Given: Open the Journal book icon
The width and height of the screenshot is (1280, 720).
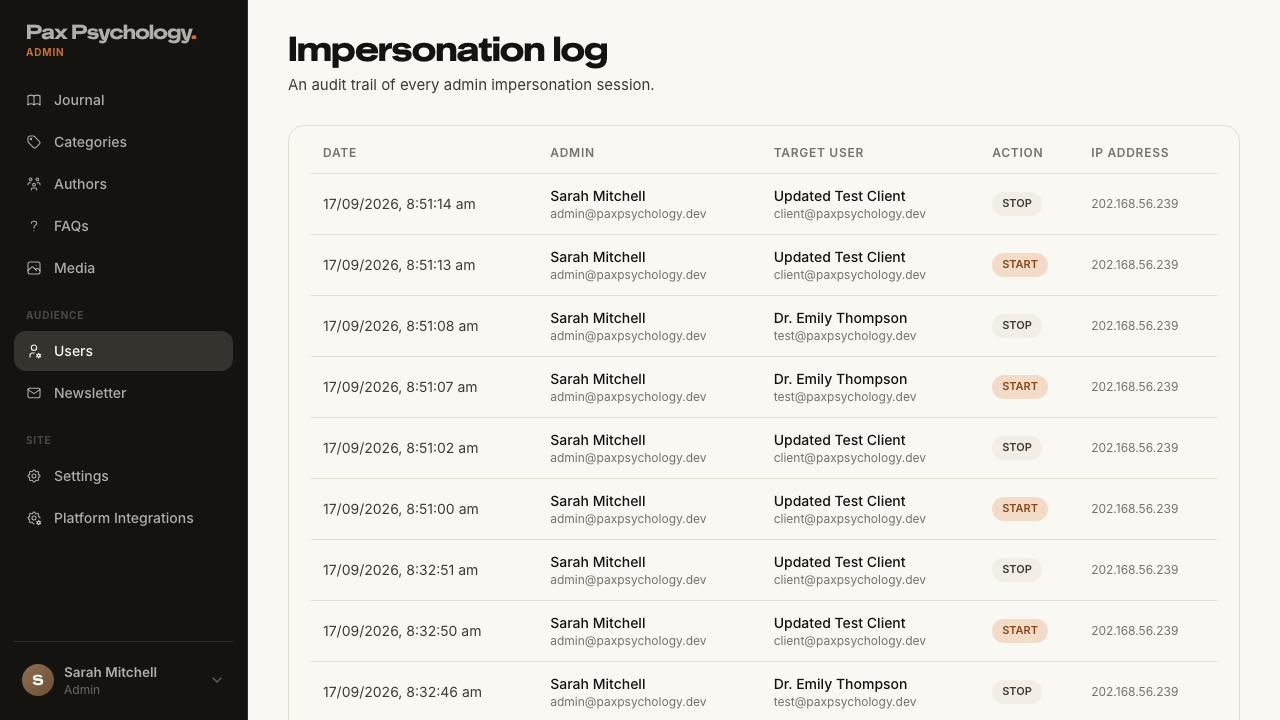Looking at the screenshot, I should (34, 100).
